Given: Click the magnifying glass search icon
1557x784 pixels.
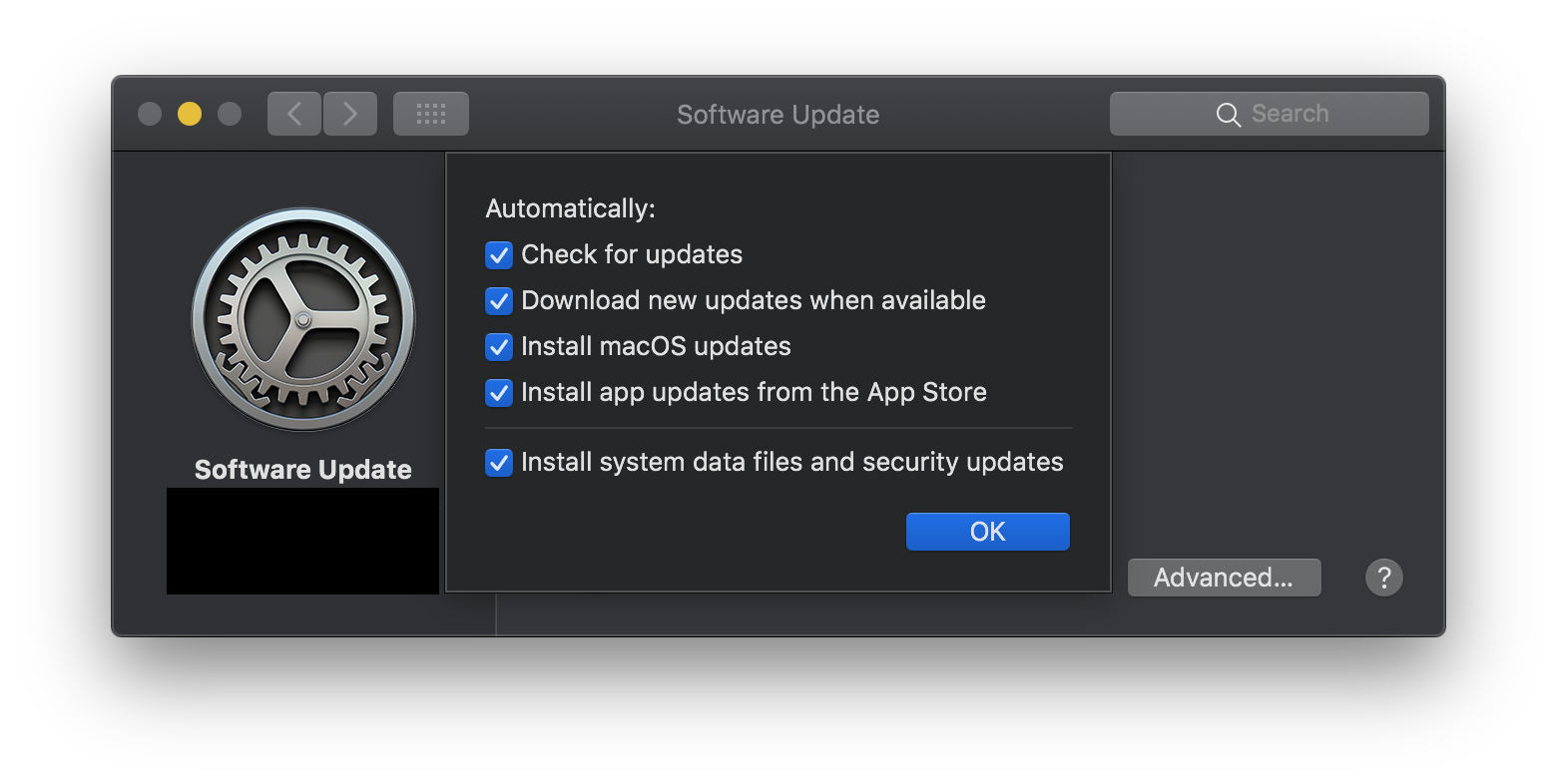Looking at the screenshot, I should (x=1228, y=115).
